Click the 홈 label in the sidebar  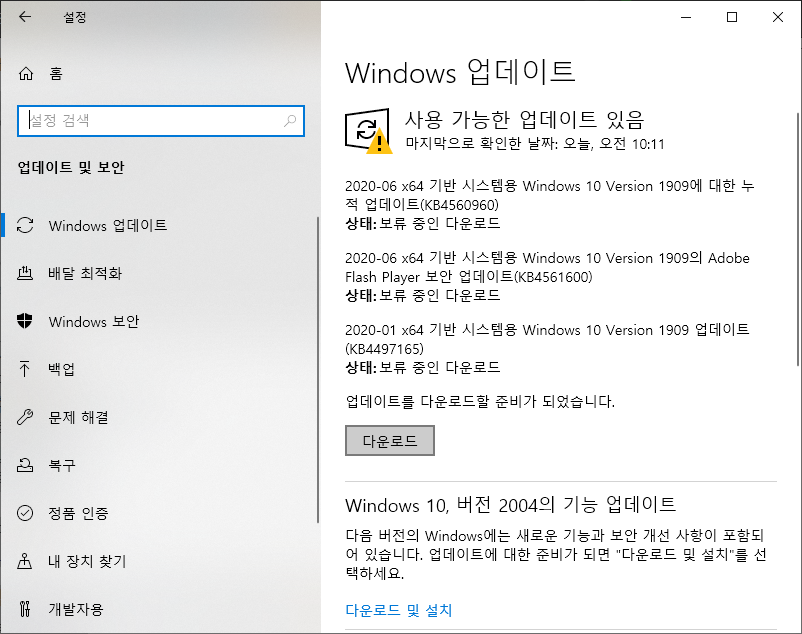coord(56,74)
